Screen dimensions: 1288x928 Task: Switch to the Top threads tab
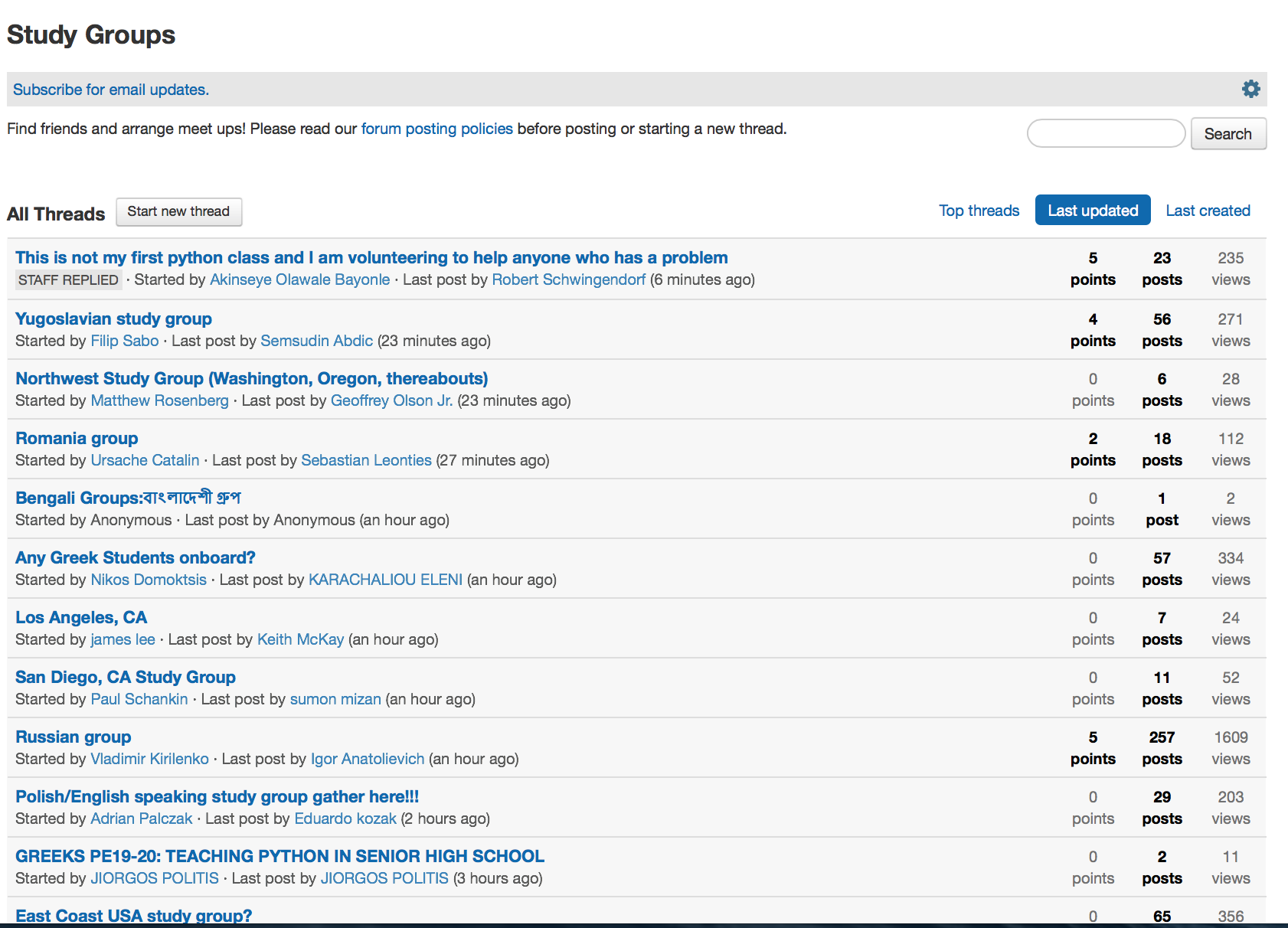[x=979, y=211]
